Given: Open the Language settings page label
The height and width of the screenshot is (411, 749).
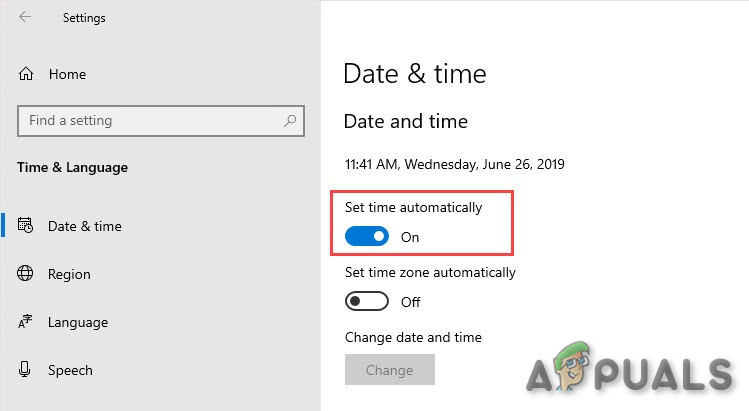Looking at the screenshot, I should (x=78, y=322).
